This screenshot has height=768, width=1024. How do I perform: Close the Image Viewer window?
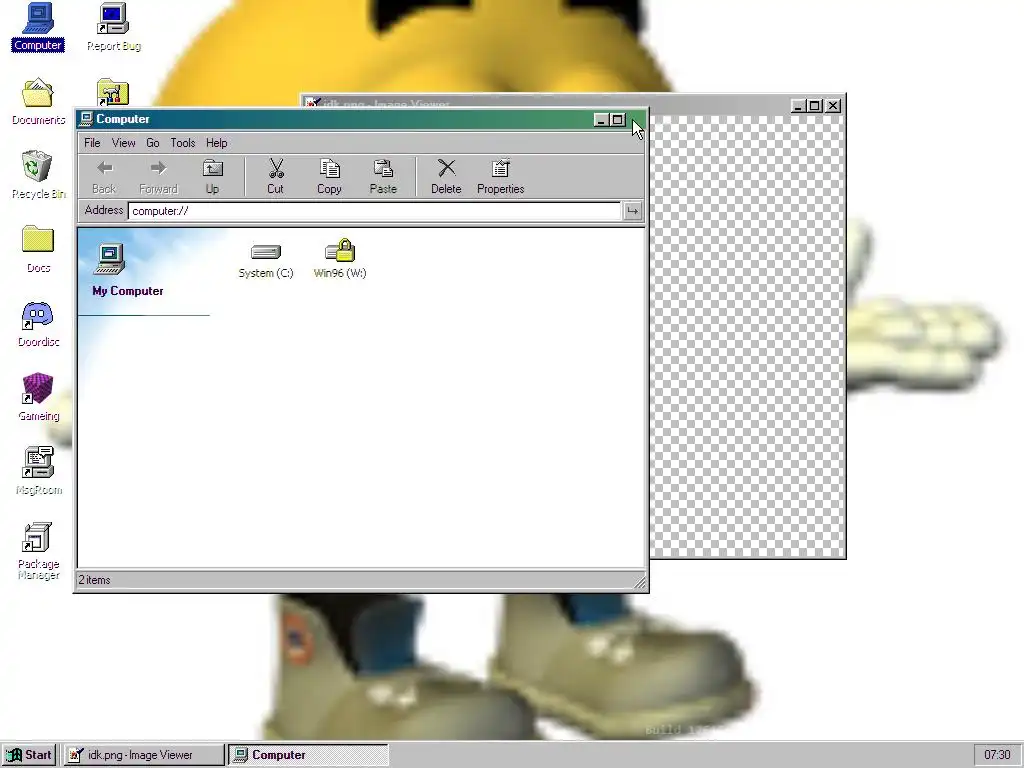833,106
